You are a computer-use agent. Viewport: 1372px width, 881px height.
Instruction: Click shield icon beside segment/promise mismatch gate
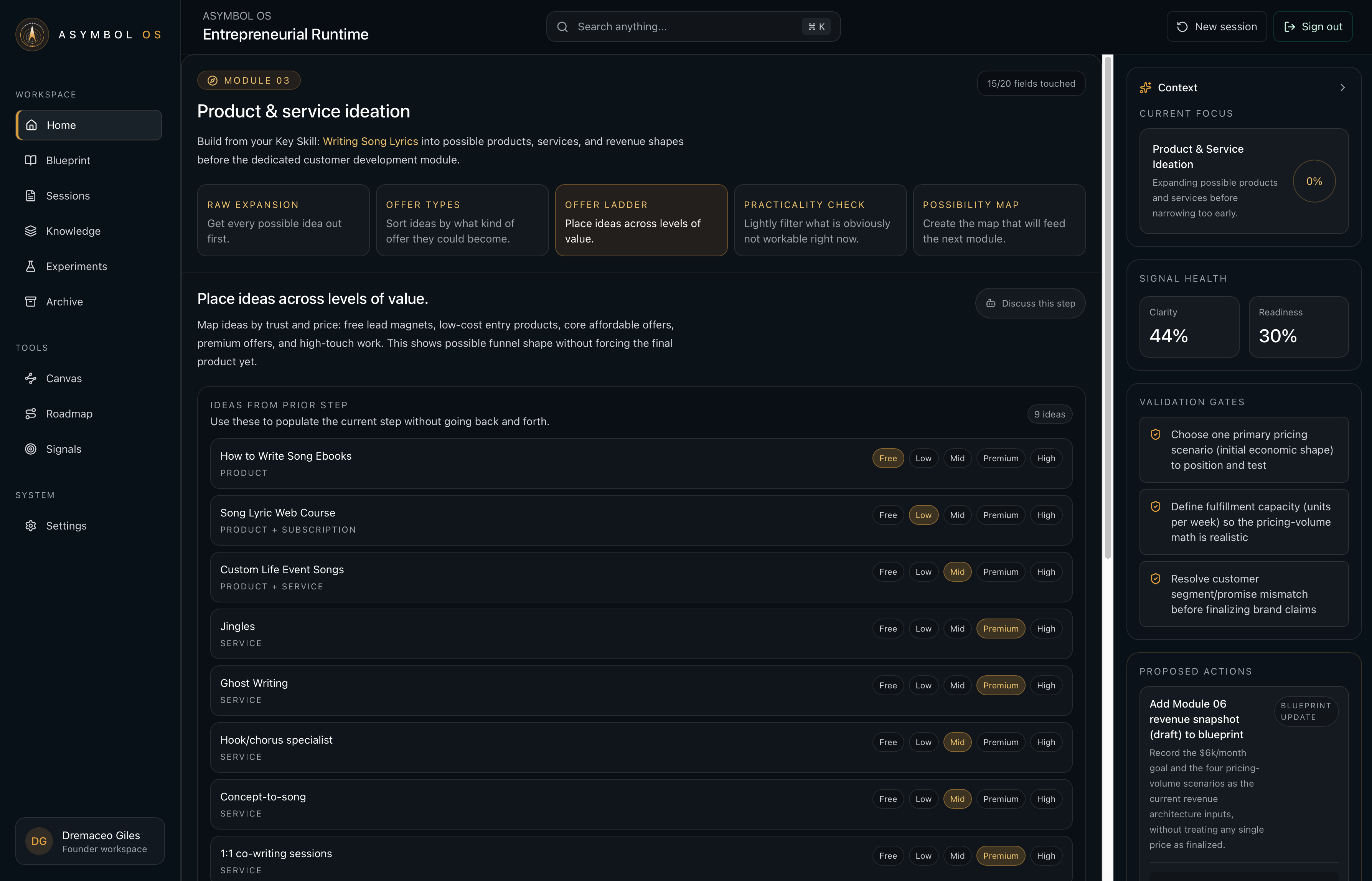click(1156, 579)
